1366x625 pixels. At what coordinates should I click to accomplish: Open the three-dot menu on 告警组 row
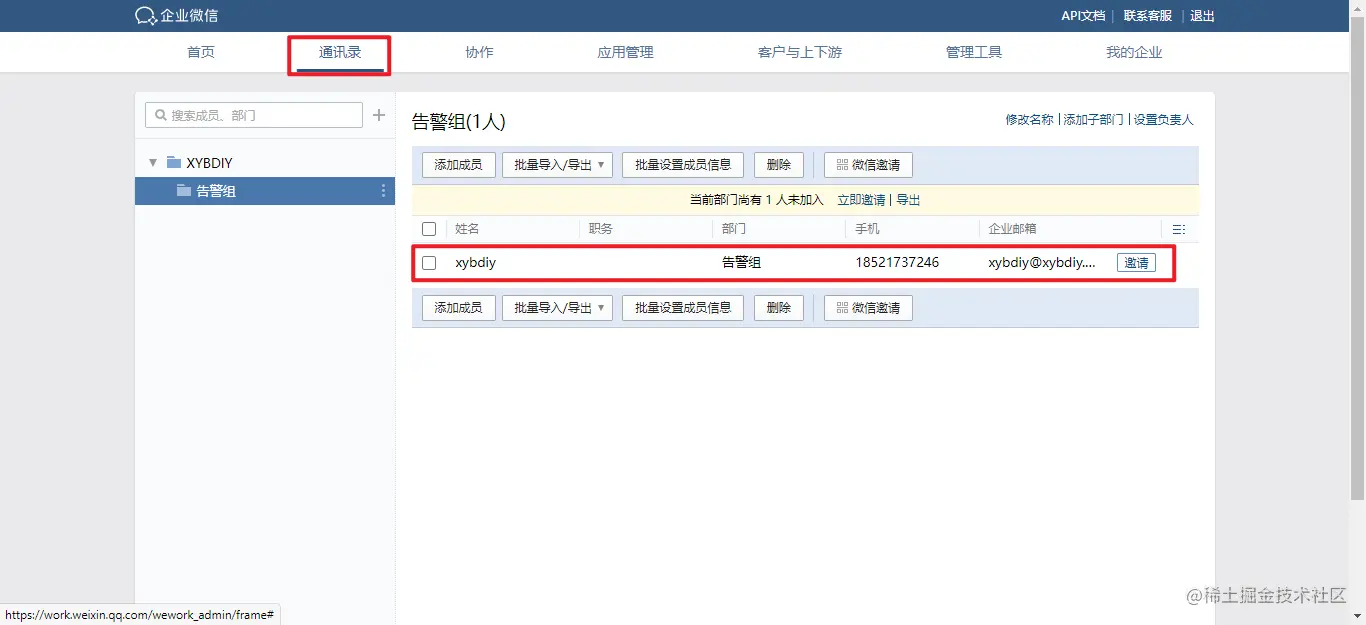(x=383, y=191)
